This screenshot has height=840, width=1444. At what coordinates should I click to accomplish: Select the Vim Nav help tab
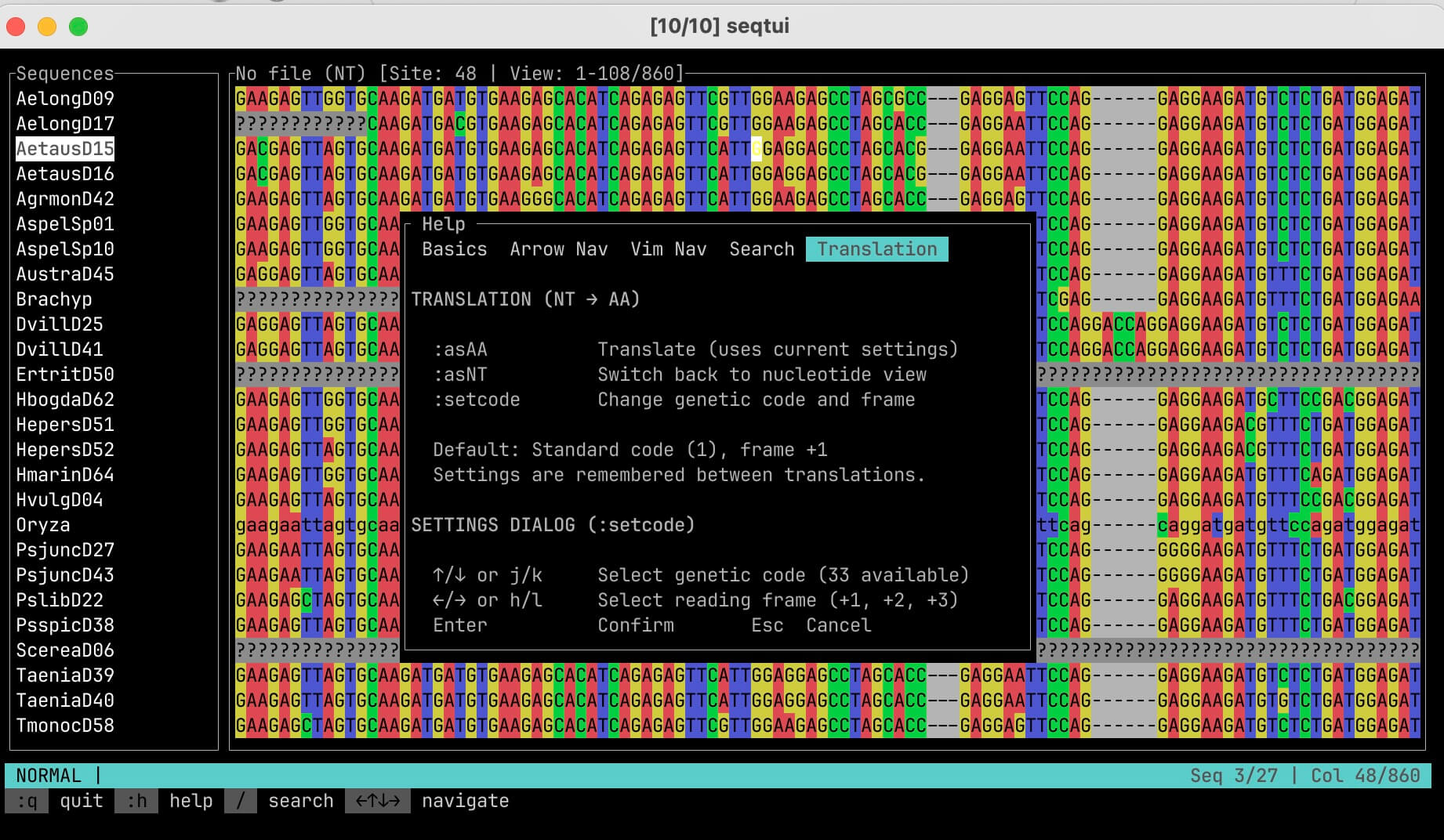668,249
